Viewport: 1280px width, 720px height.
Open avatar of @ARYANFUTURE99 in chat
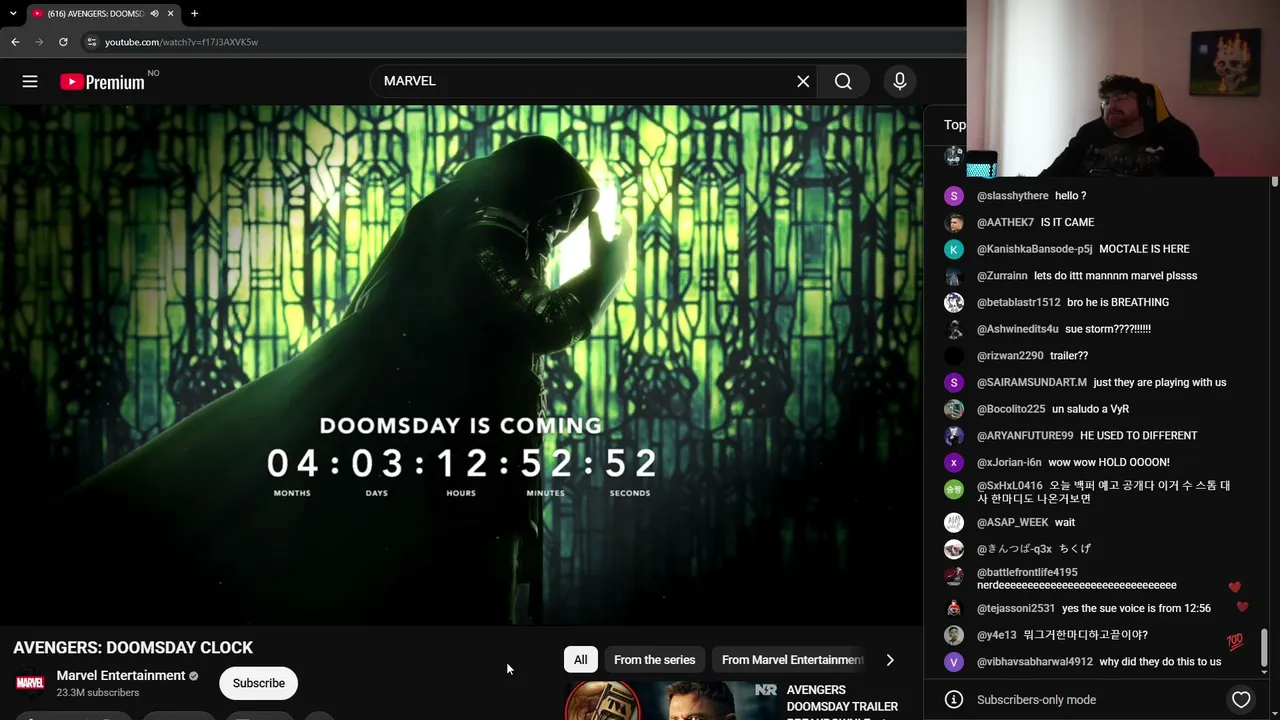tap(954, 436)
